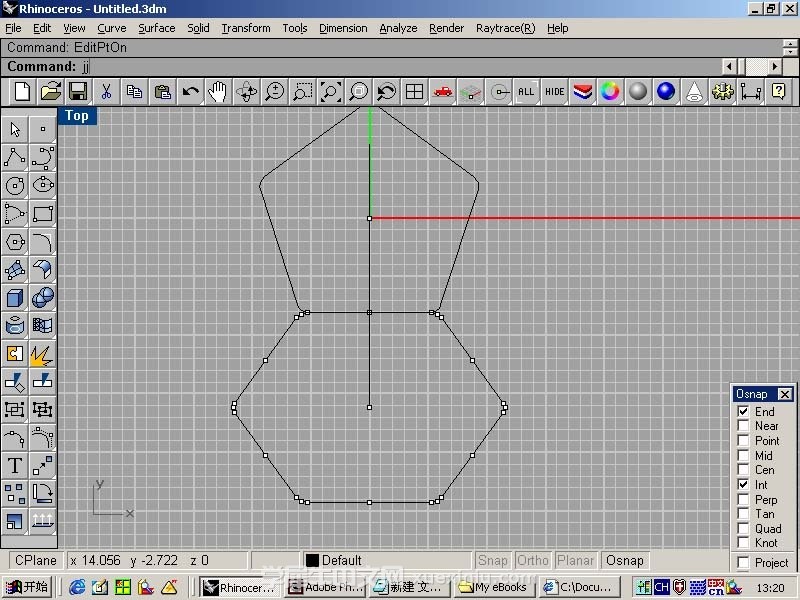This screenshot has height=600, width=800.
Task: Open the Surface menu
Action: [157, 28]
